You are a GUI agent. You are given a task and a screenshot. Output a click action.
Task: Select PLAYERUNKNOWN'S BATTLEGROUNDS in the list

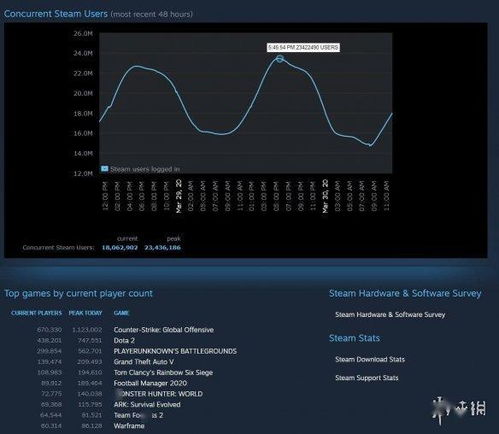click(175, 351)
